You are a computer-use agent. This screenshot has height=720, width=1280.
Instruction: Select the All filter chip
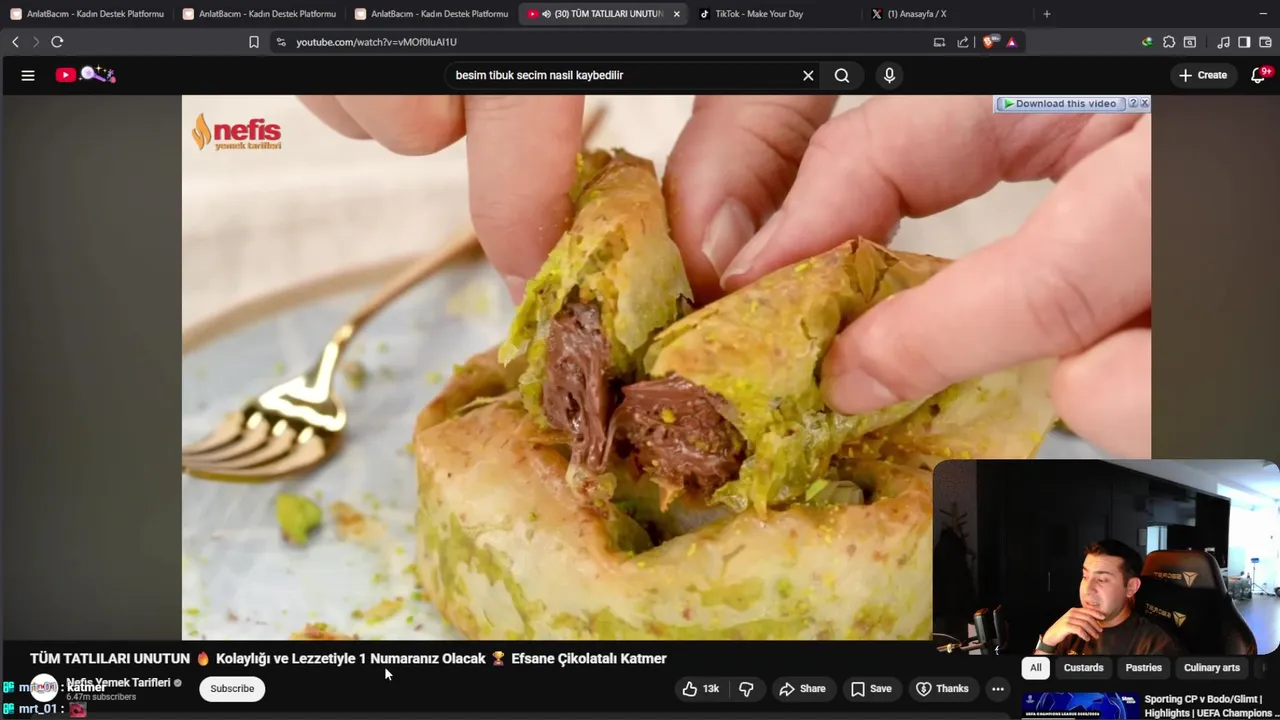[x=1036, y=668]
